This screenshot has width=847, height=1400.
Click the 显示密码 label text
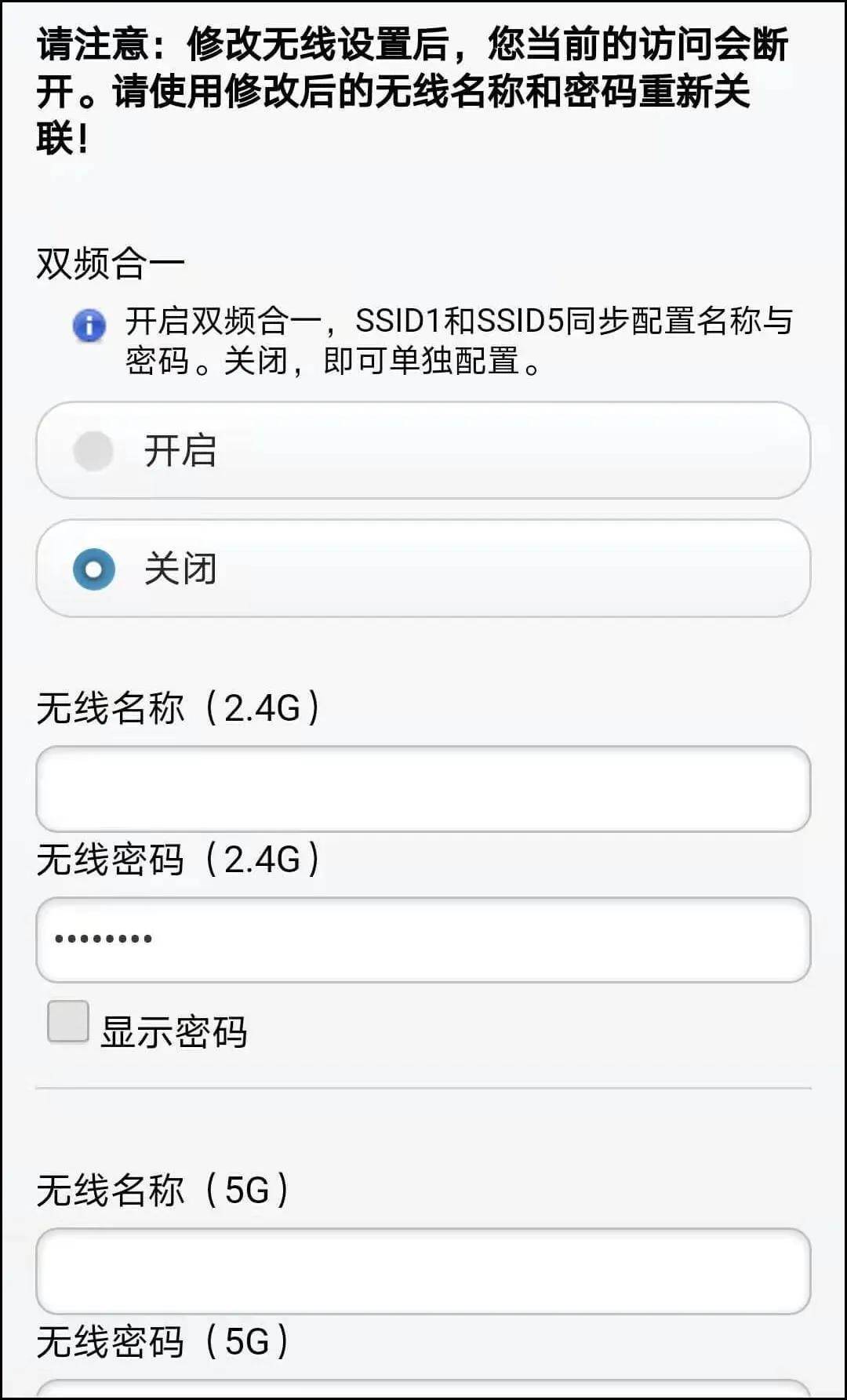click(x=174, y=1031)
